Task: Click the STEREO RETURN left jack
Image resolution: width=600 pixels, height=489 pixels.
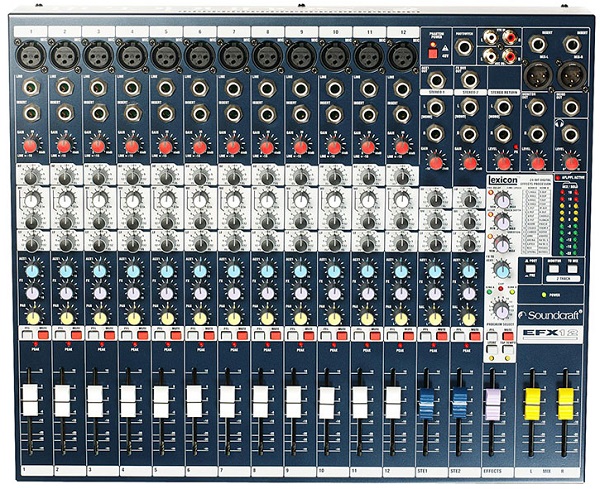Action: (x=503, y=108)
